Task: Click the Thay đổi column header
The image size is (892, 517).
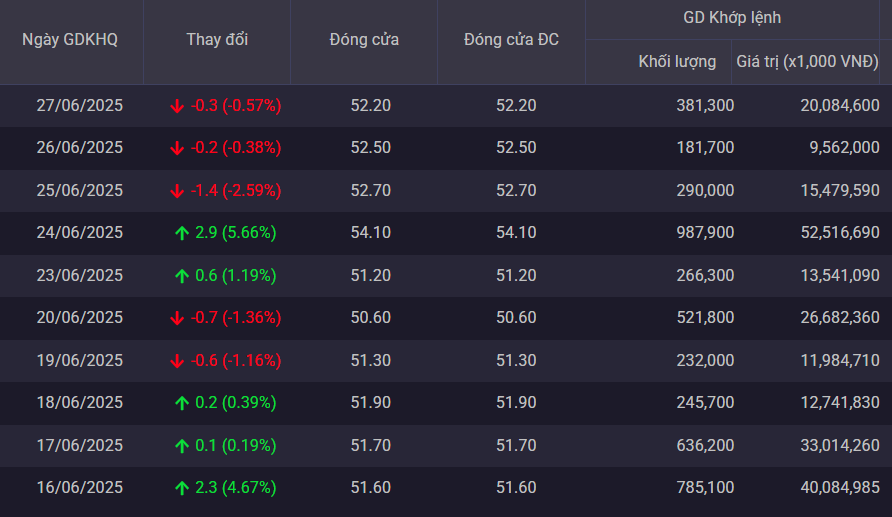Action: pos(217,40)
